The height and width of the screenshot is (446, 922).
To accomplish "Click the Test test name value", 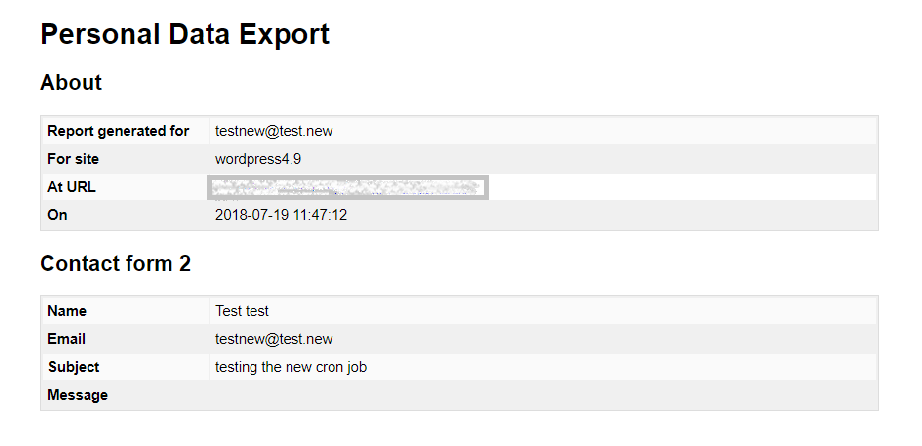I will (x=242, y=311).
